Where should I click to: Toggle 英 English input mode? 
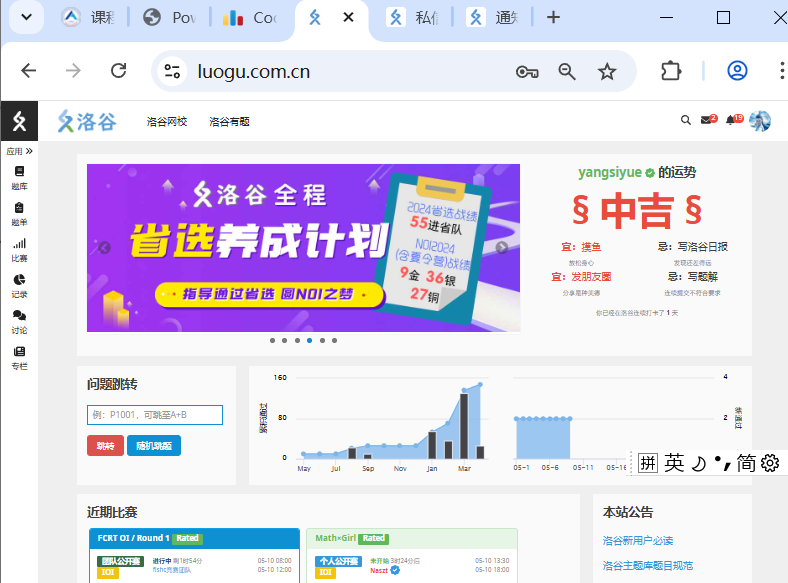674,463
